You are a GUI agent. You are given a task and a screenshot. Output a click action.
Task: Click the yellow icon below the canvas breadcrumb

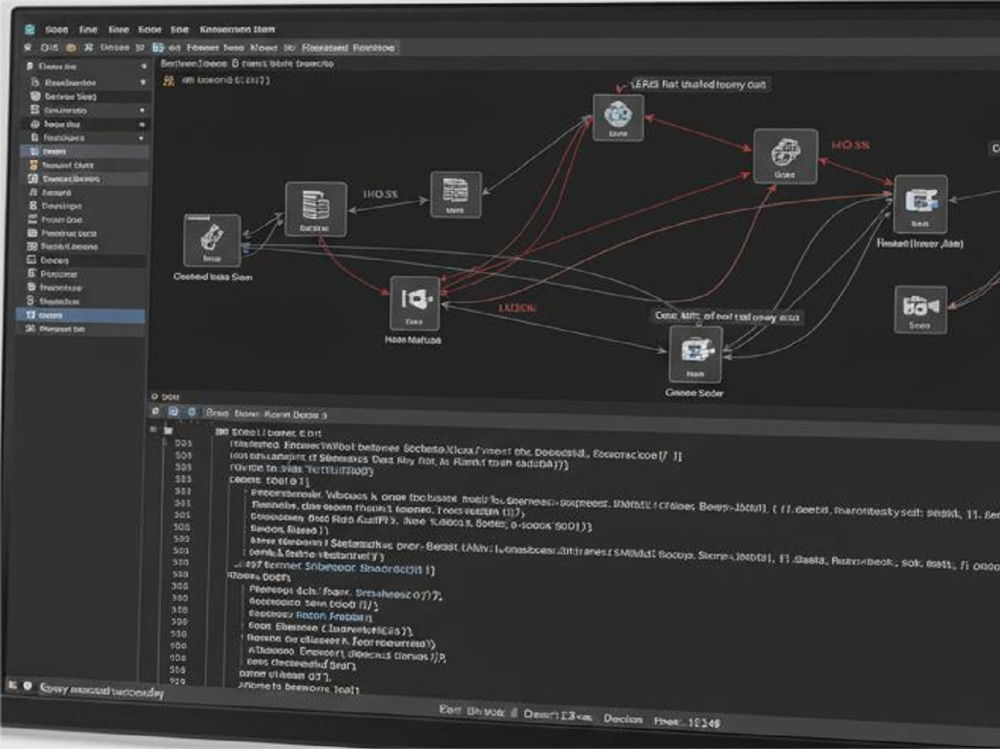[x=168, y=80]
